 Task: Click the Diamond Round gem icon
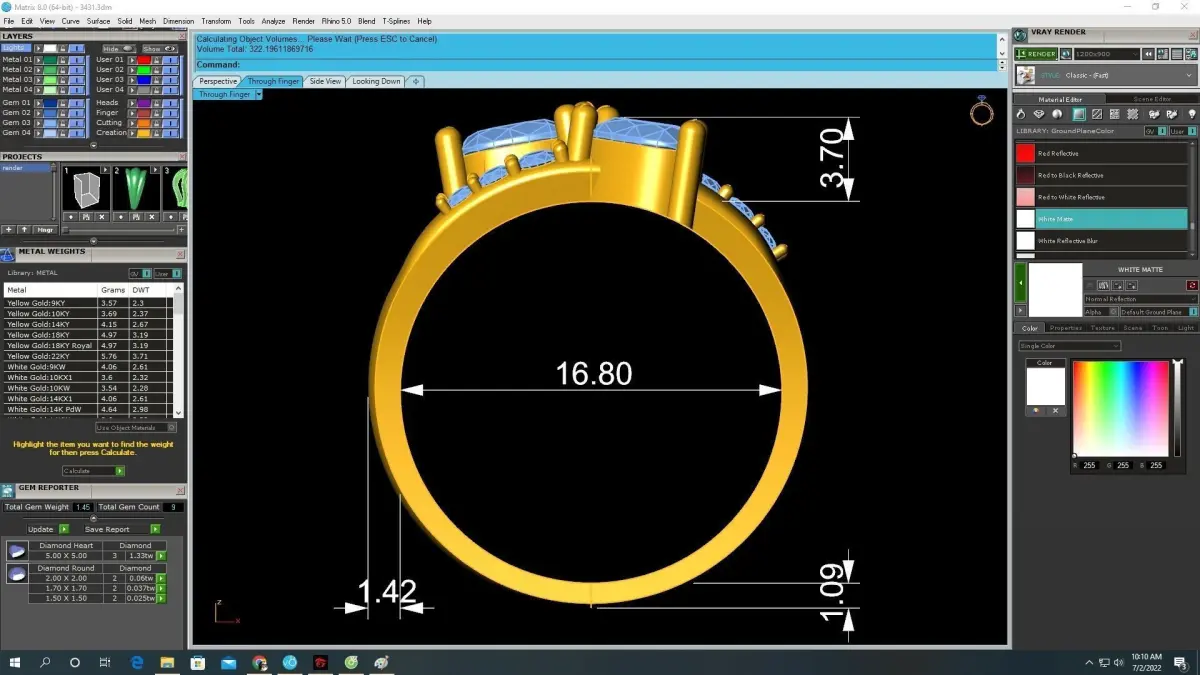(17, 574)
